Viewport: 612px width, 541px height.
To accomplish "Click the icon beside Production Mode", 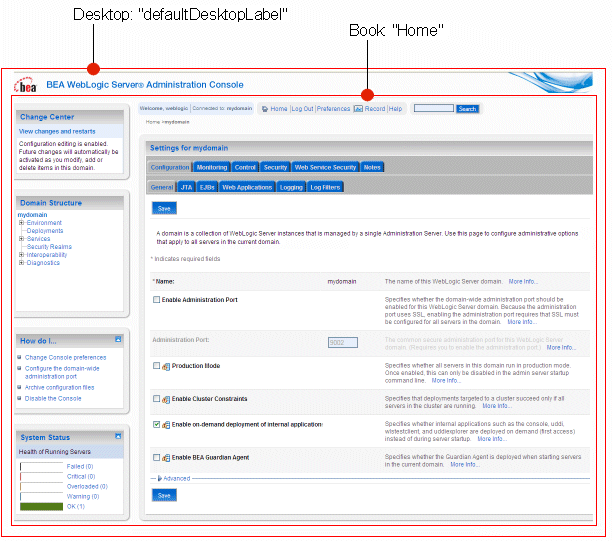I will [166, 366].
